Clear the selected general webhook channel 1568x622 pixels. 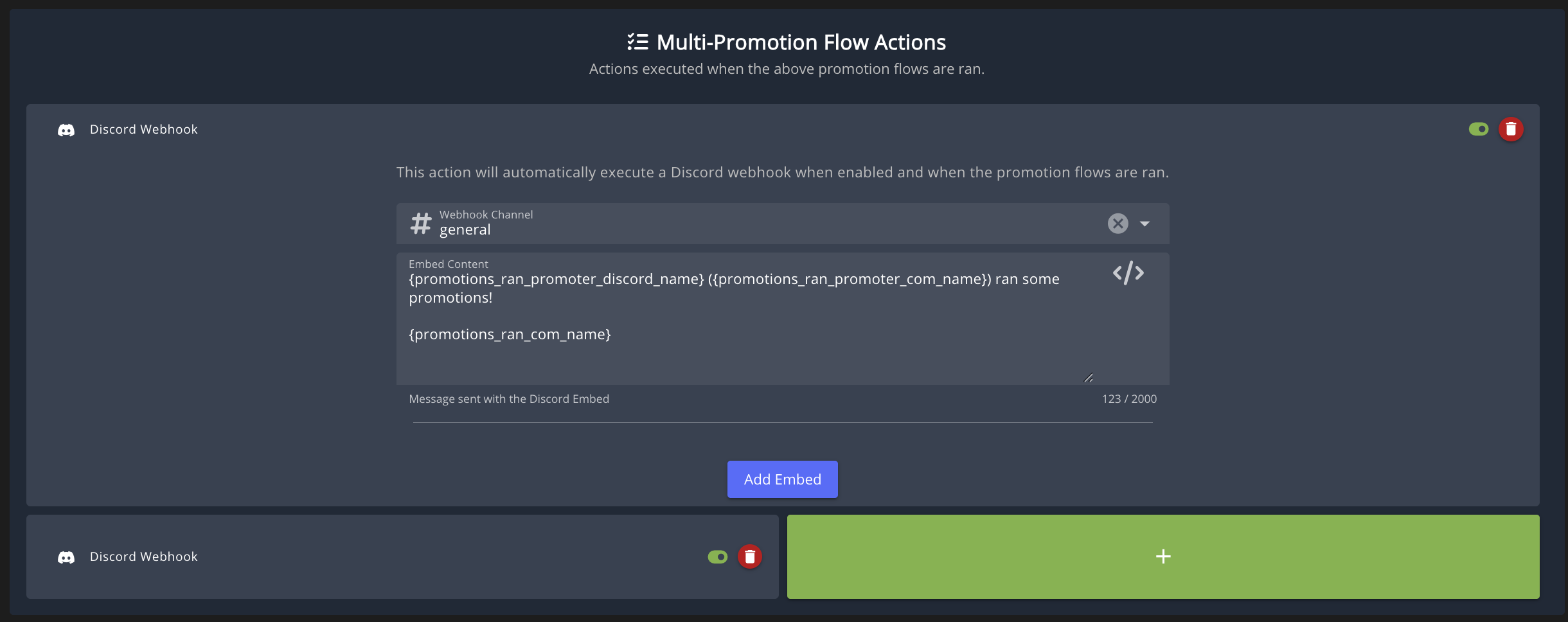(x=1118, y=224)
